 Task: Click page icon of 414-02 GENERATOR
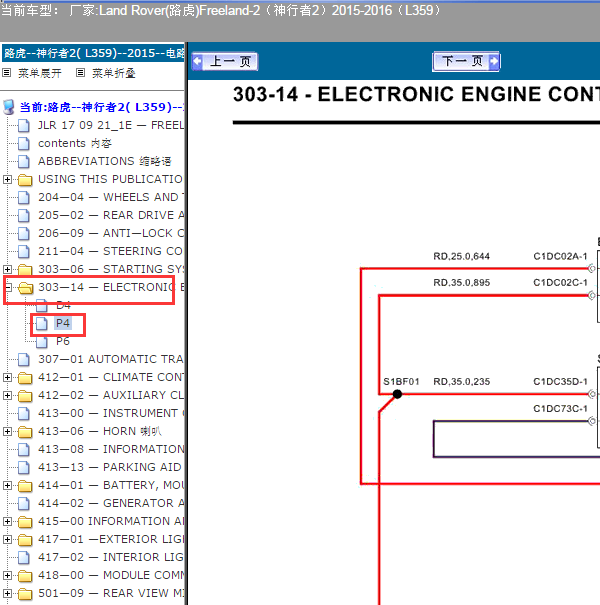24,504
